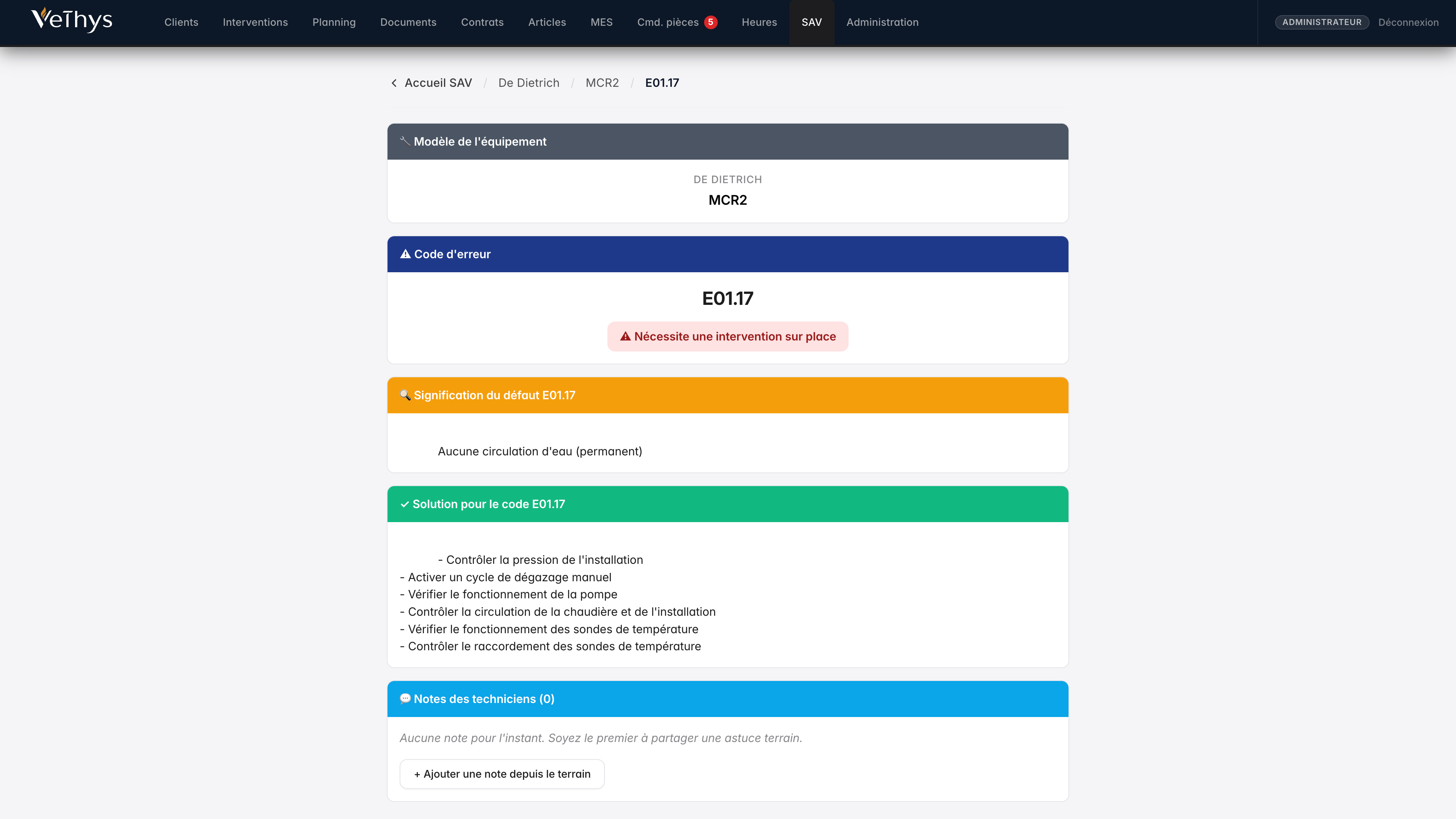Click Ajouter une note depuis le terrain
The width and height of the screenshot is (1456, 819).
[502, 774]
